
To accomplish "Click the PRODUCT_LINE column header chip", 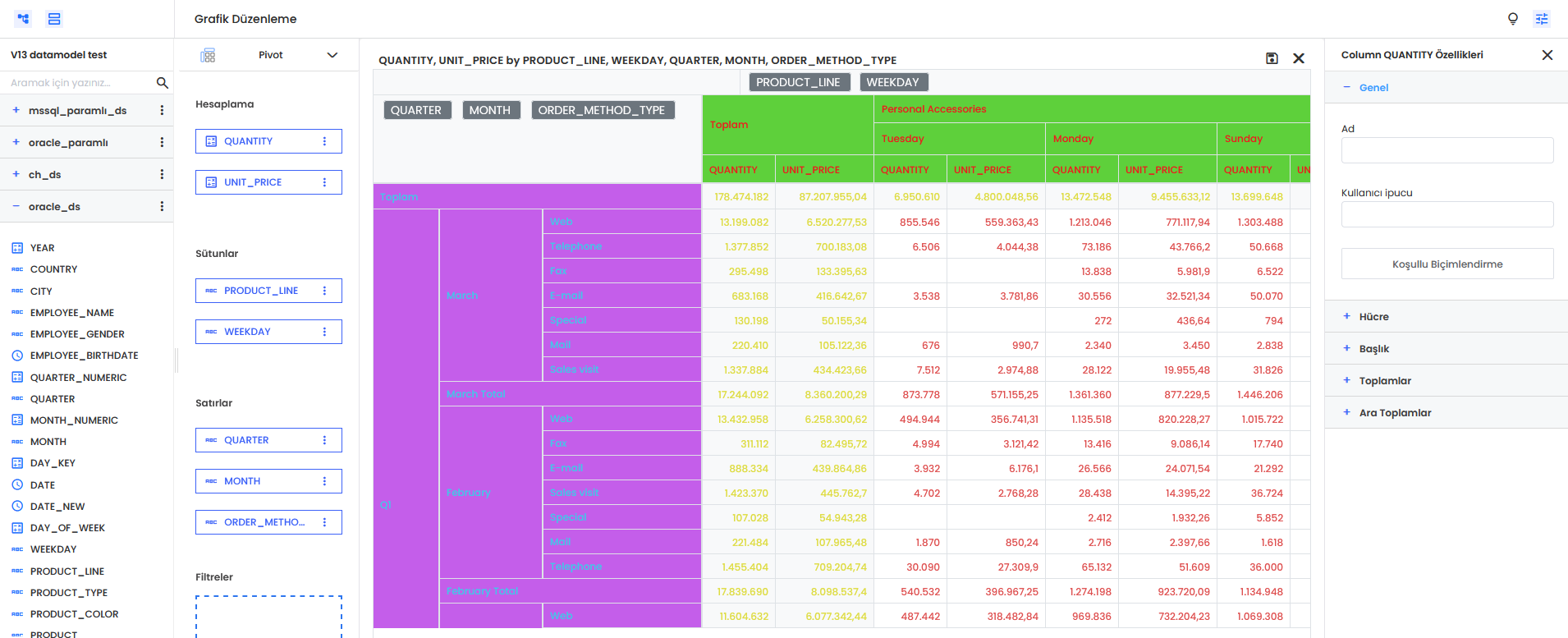I will 797,82.
